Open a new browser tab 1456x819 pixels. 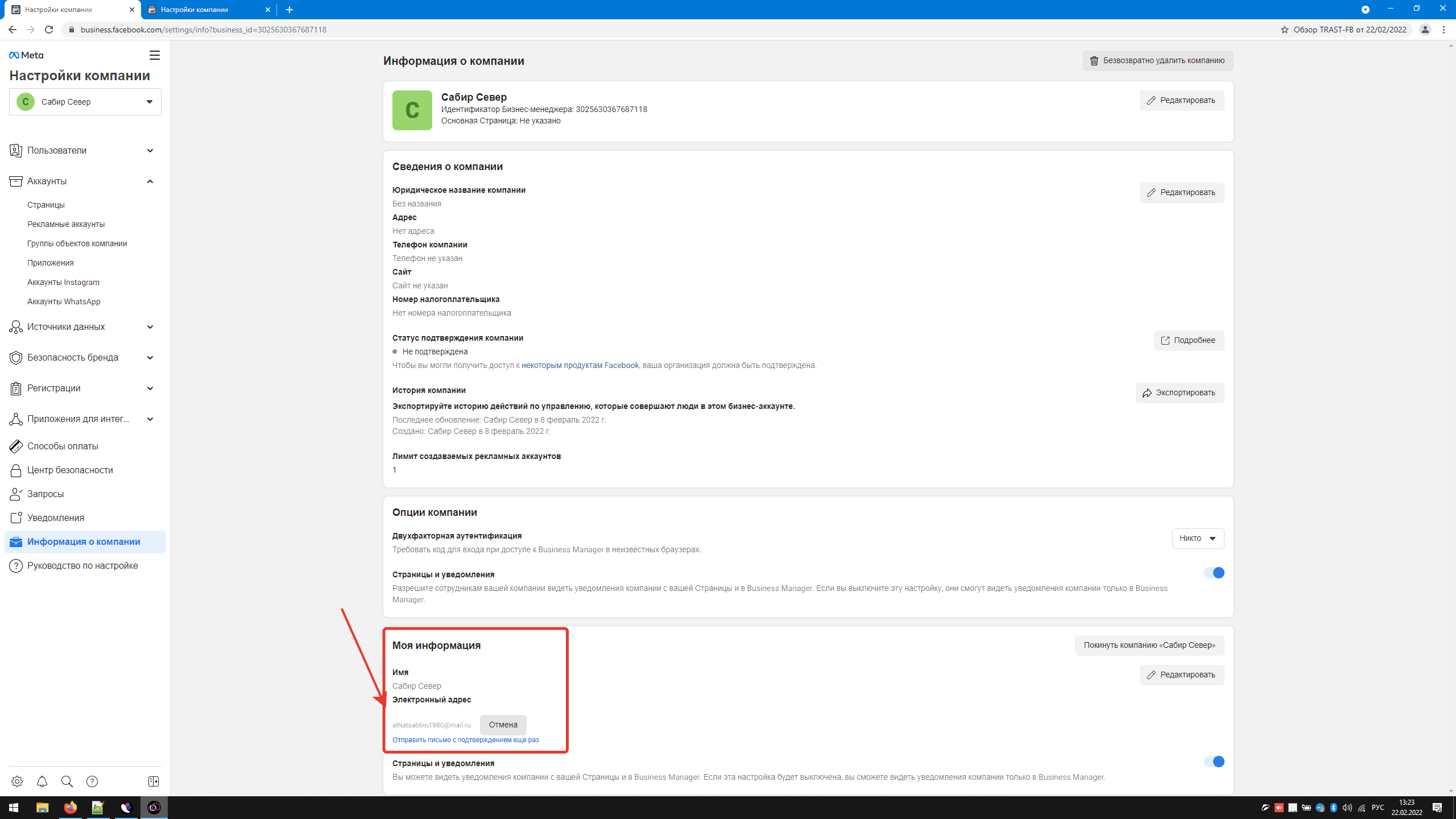(x=289, y=10)
